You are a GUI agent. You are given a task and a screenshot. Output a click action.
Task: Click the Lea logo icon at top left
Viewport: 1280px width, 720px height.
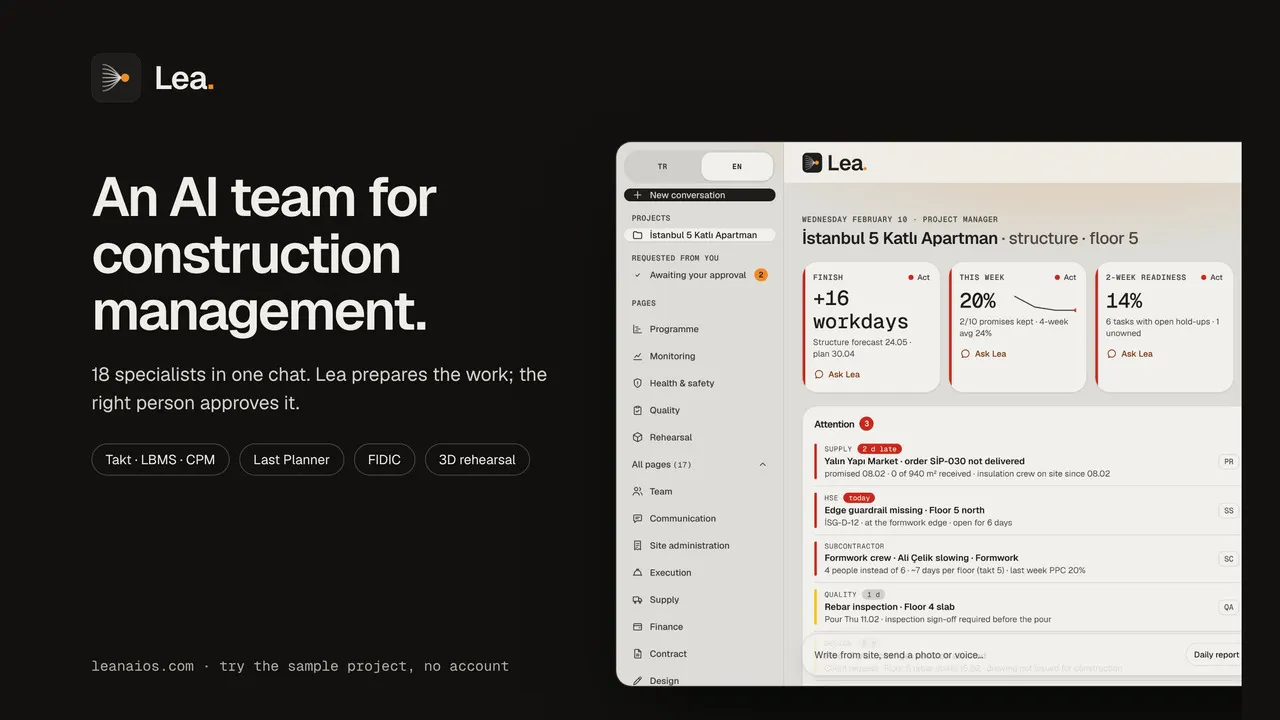116,78
